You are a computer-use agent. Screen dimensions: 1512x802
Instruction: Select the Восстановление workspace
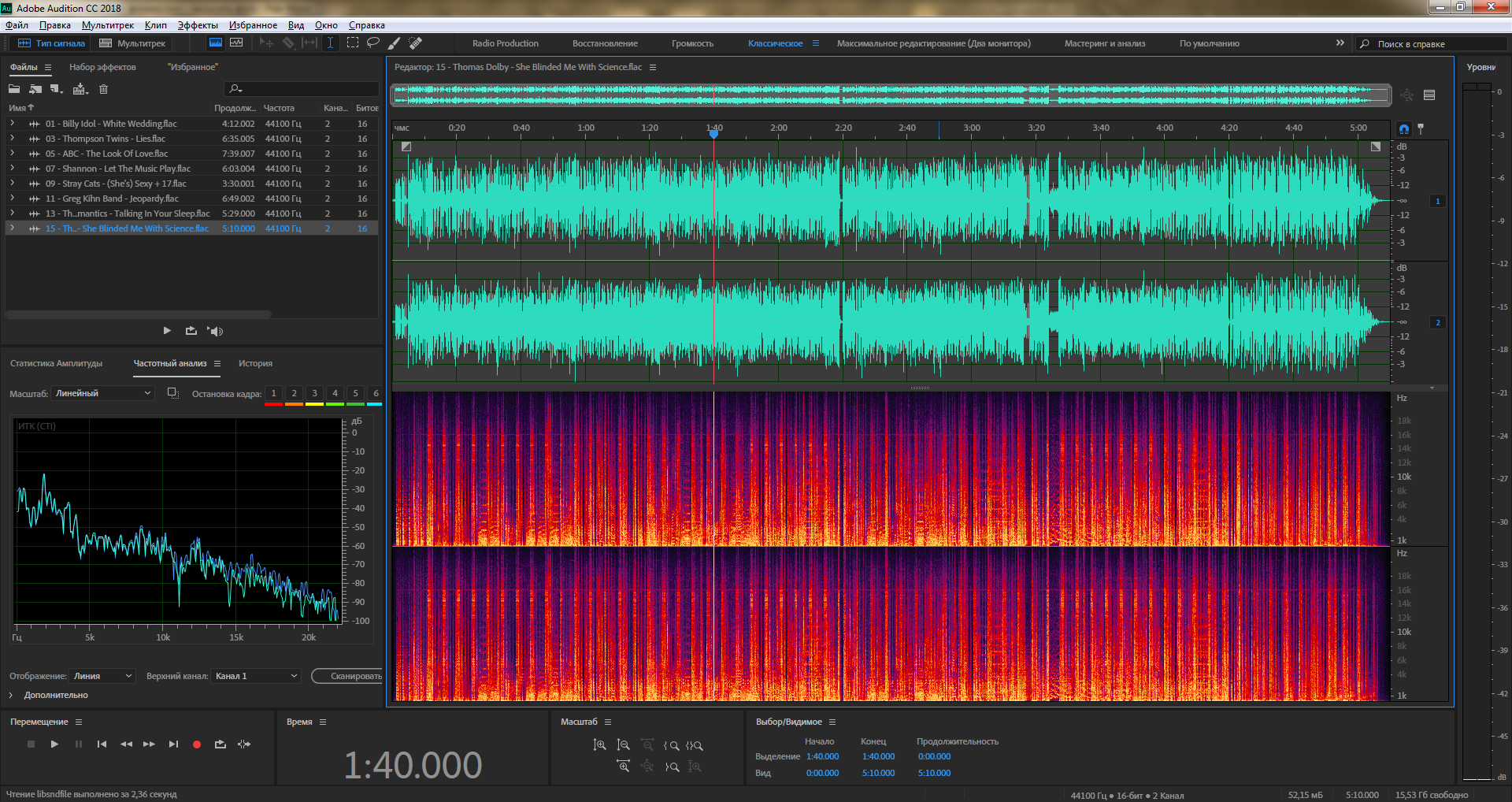[x=605, y=43]
